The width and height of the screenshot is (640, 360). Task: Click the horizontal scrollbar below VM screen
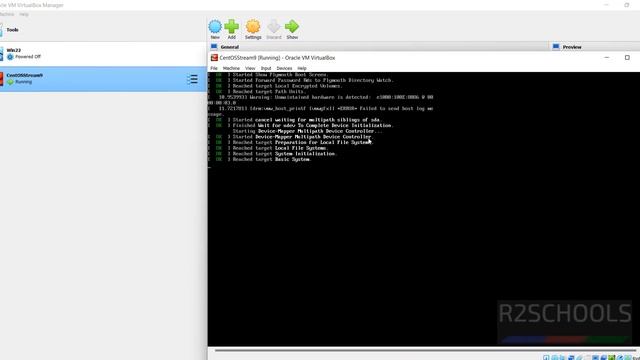424,350
